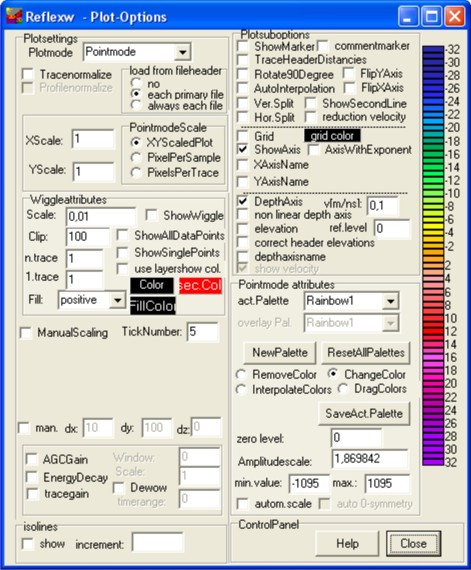Tick the AutoInterpolation checkbox
This screenshot has width=471, height=570.
[x=243, y=88]
